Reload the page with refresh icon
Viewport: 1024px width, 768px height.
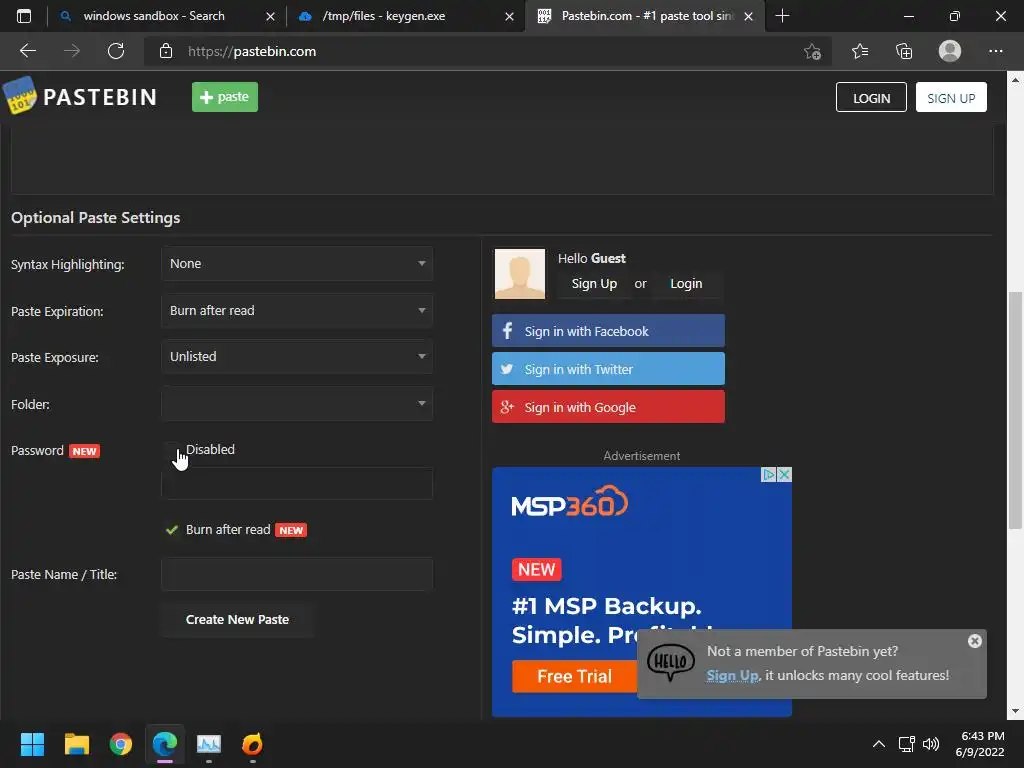[x=116, y=51]
